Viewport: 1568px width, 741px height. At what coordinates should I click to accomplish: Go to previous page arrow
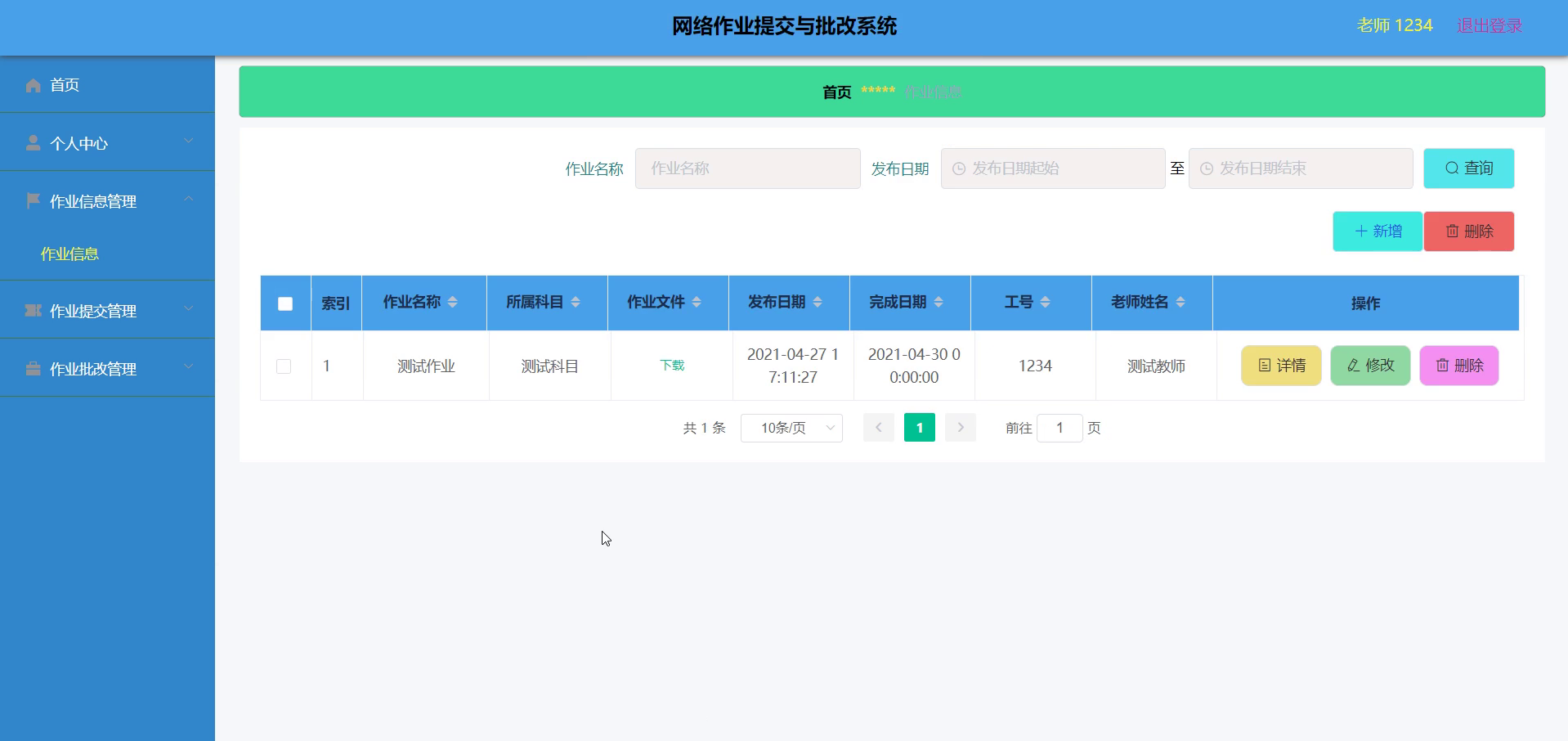(x=879, y=428)
